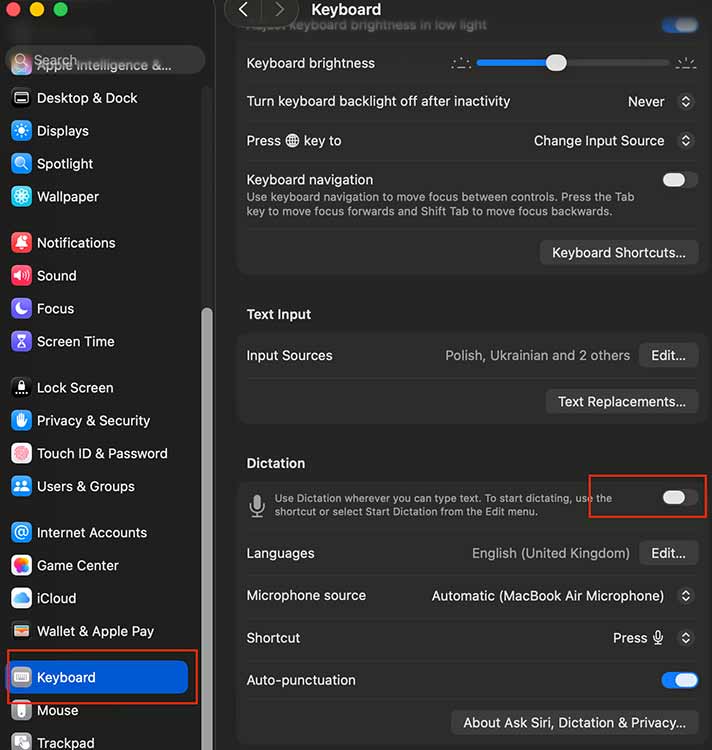Click the Focus moon icon
Screen dimensions: 712x750
coord(21,309)
